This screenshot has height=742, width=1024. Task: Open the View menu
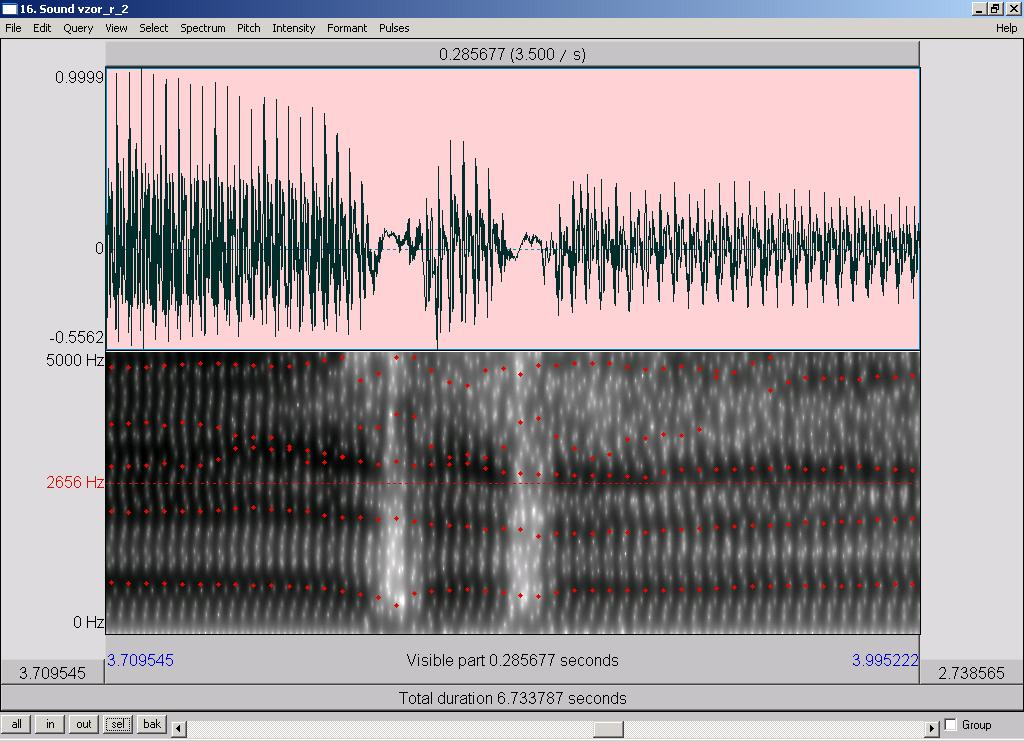point(116,28)
